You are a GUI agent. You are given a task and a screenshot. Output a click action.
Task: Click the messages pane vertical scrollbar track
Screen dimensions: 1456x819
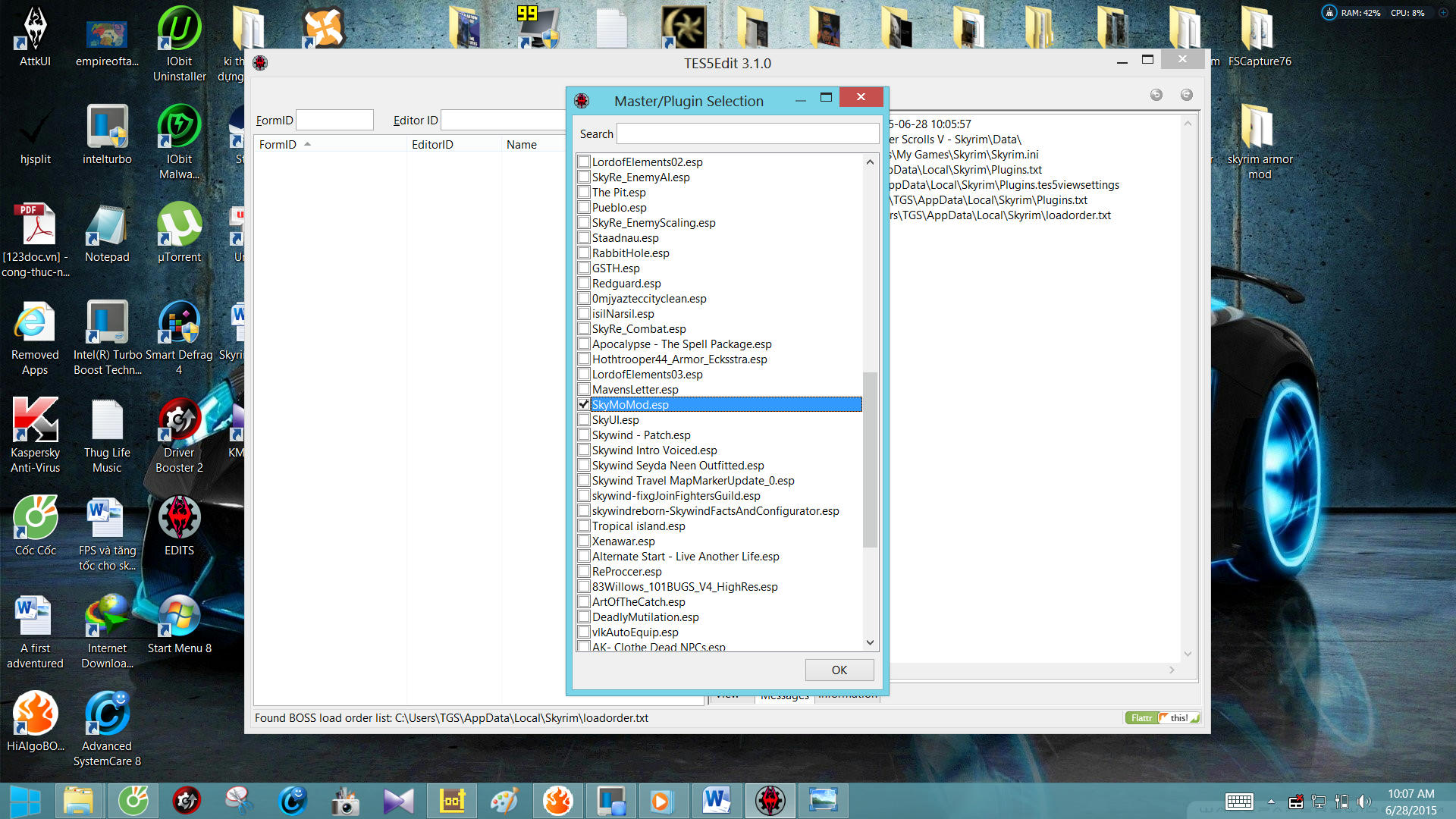(x=1188, y=388)
